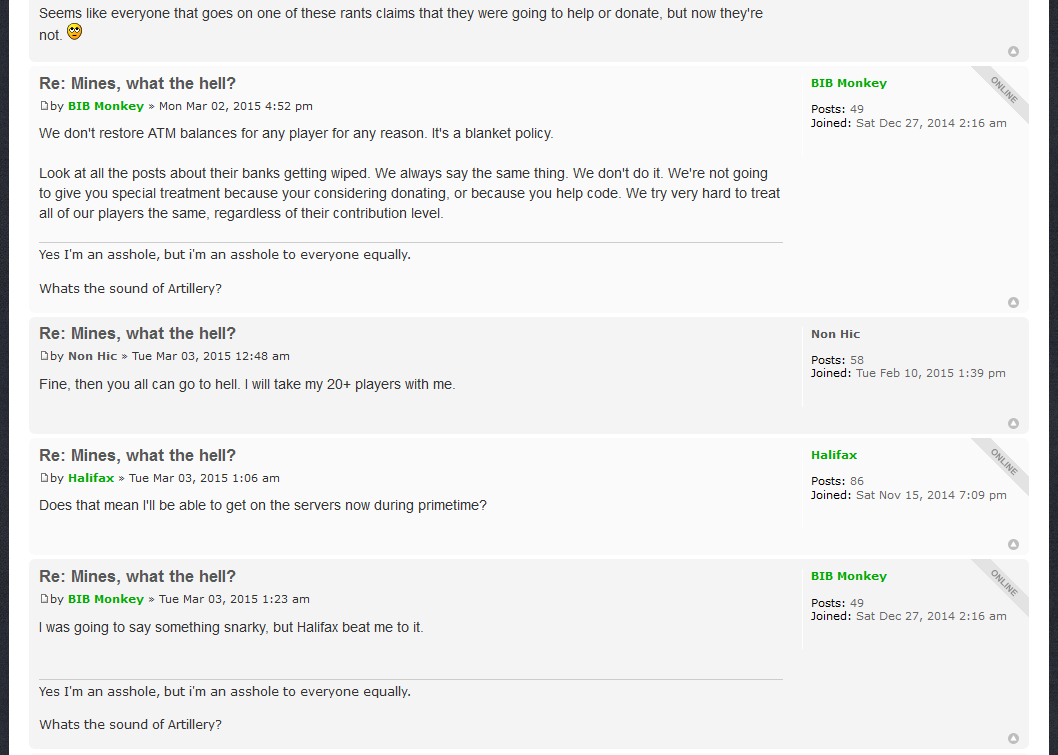Open the post title of the 1:23 am BIB Monkey reply
The width and height of the screenshot is (1058, 755).
click(x=138, y=576)
